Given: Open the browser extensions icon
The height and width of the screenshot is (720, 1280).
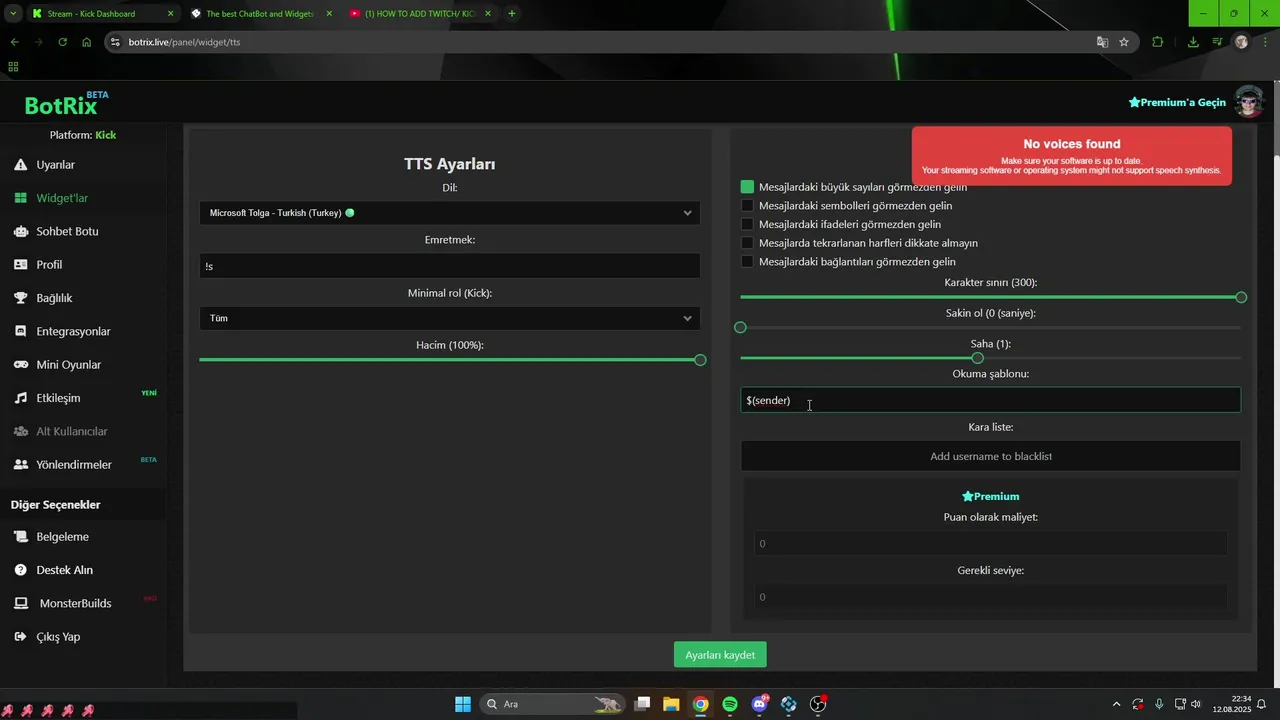Looking at the screenshot, I should 1158,42.
